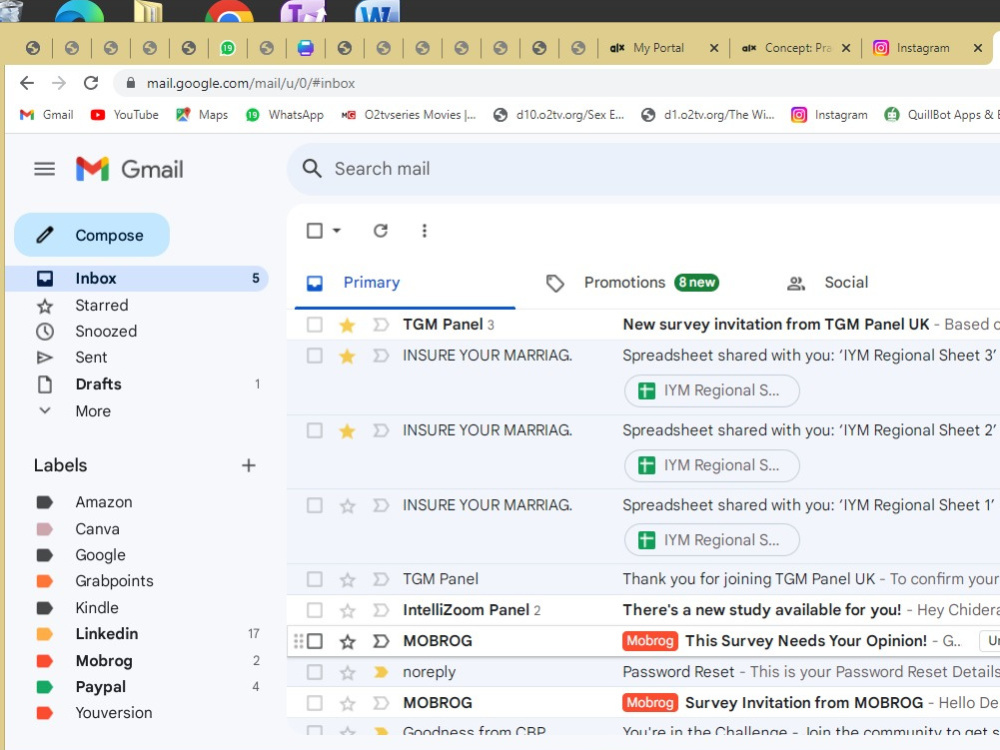Unstar the TGM Panel 3 email

[x=347, y=325]
